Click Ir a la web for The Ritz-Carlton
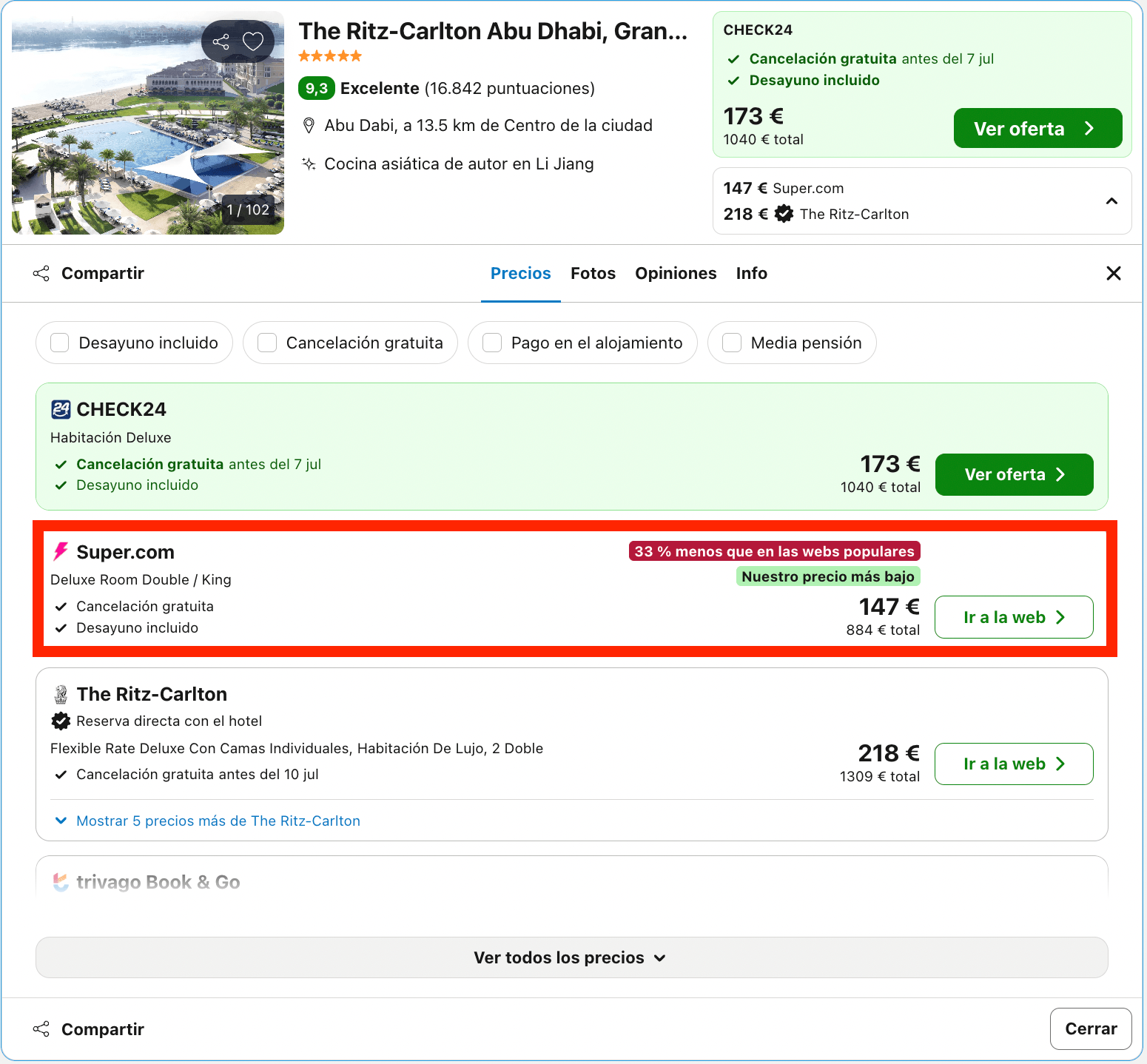The width and height of the screenshot is (1147, 1064). [x=1014, y=764]
